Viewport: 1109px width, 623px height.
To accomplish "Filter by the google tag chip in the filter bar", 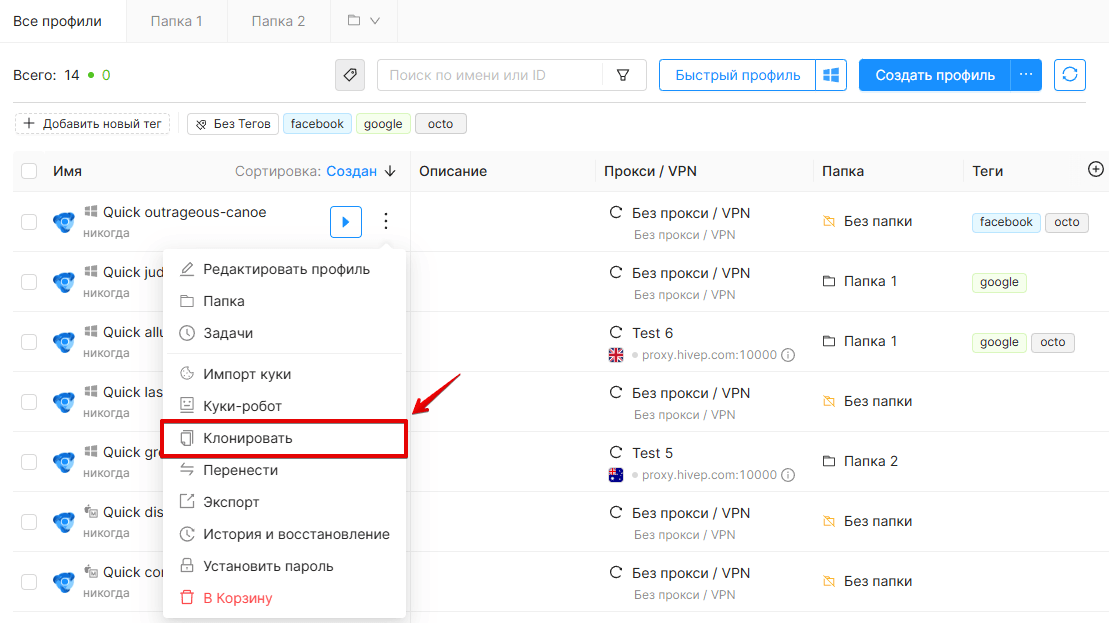I will pyautogui.click(x=383, y=124).
